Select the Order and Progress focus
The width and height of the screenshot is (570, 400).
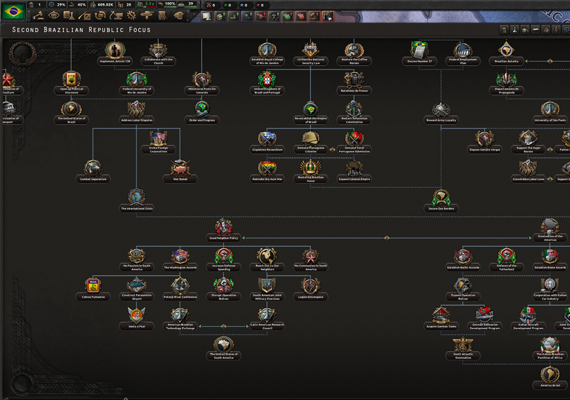(x=202, y=113)
